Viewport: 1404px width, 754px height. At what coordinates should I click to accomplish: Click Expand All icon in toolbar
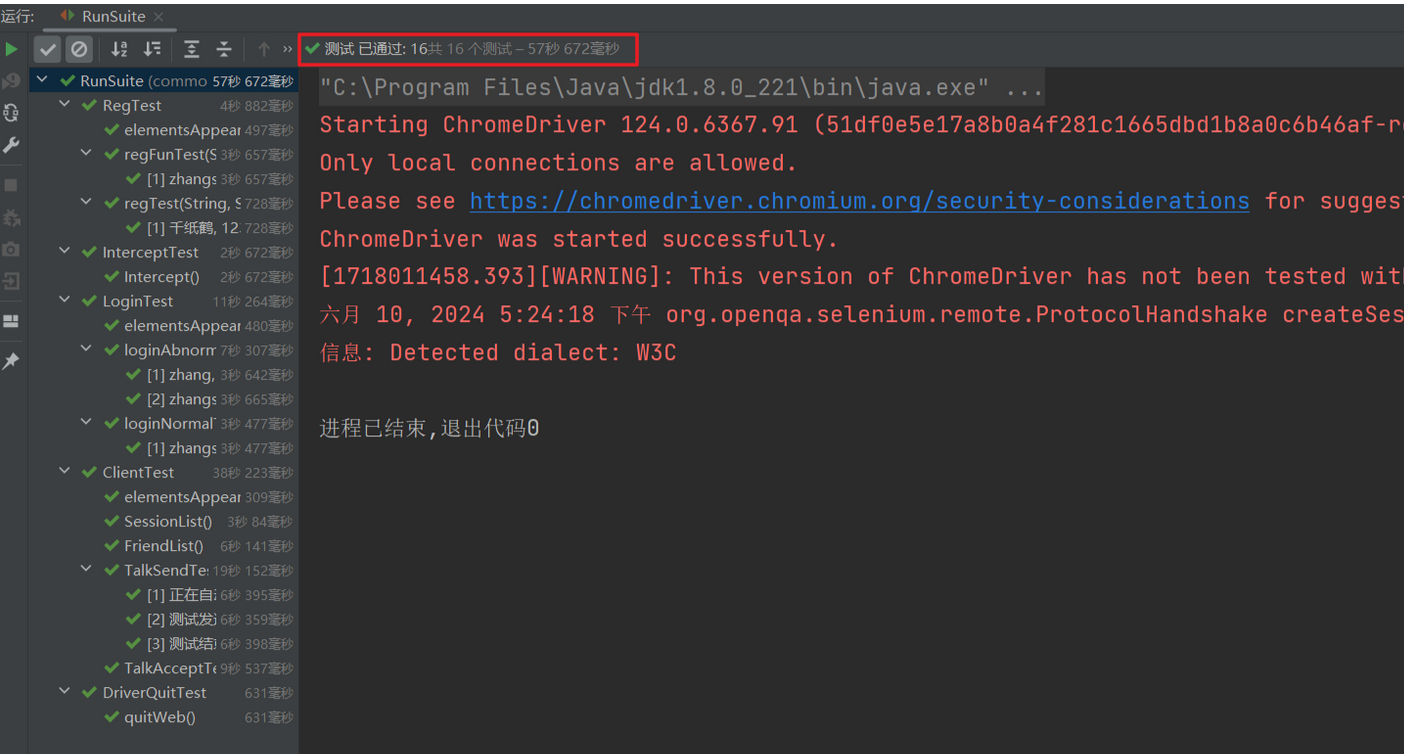tap(192, 49)
